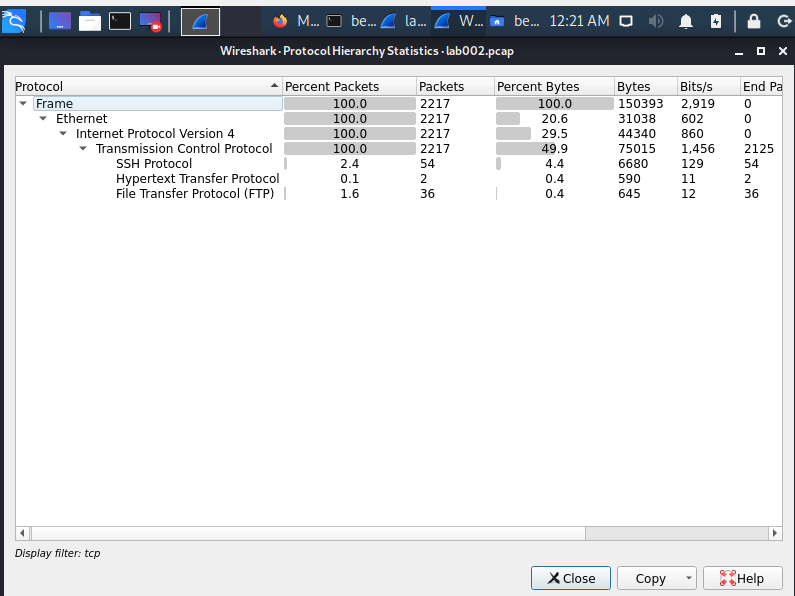The image size is (795, 596).
Task: Launch the terminal emulator from panel
Action: pos(120,22)
